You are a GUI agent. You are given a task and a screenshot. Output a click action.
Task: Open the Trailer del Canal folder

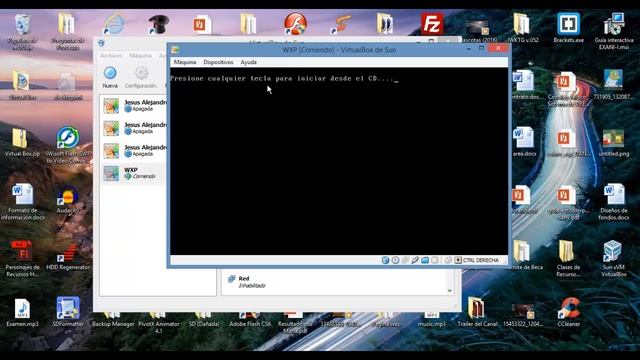coord(477,312)
